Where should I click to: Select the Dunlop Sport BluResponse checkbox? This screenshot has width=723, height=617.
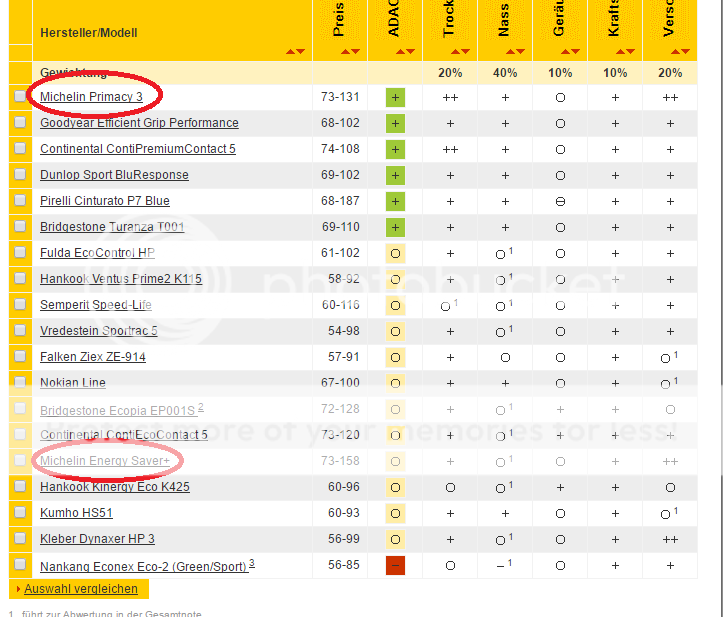20,174
